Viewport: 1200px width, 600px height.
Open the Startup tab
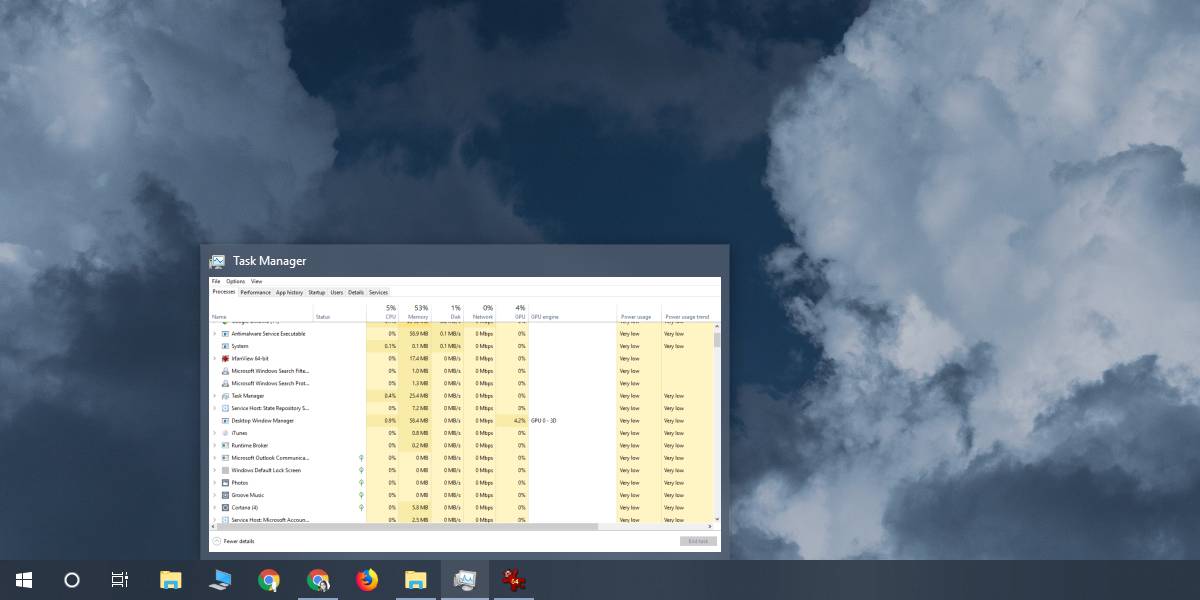click(x=317, y=292)
